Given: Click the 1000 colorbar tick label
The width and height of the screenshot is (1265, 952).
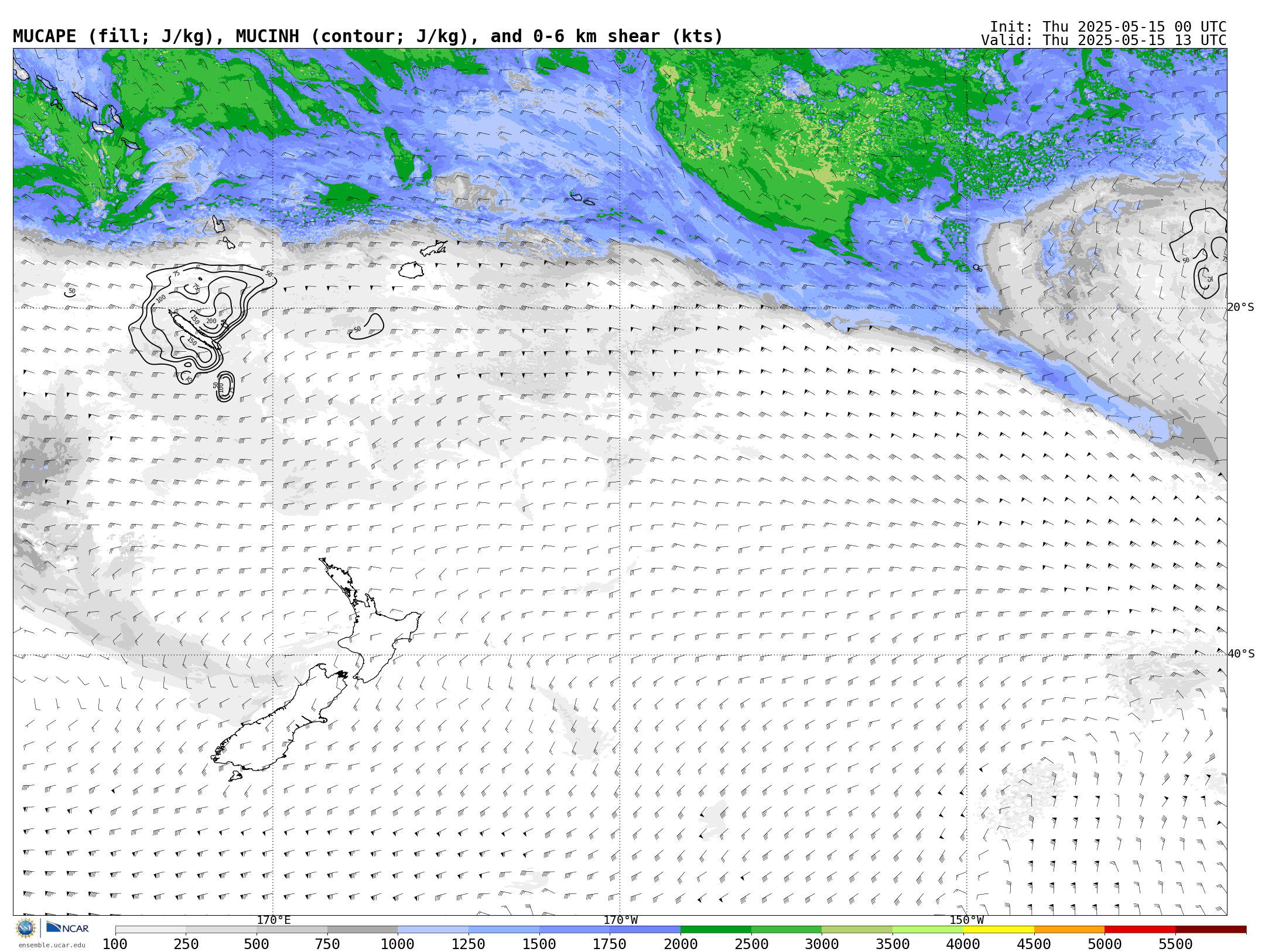Looking at the screenshot, I should [x=398, y=944].
